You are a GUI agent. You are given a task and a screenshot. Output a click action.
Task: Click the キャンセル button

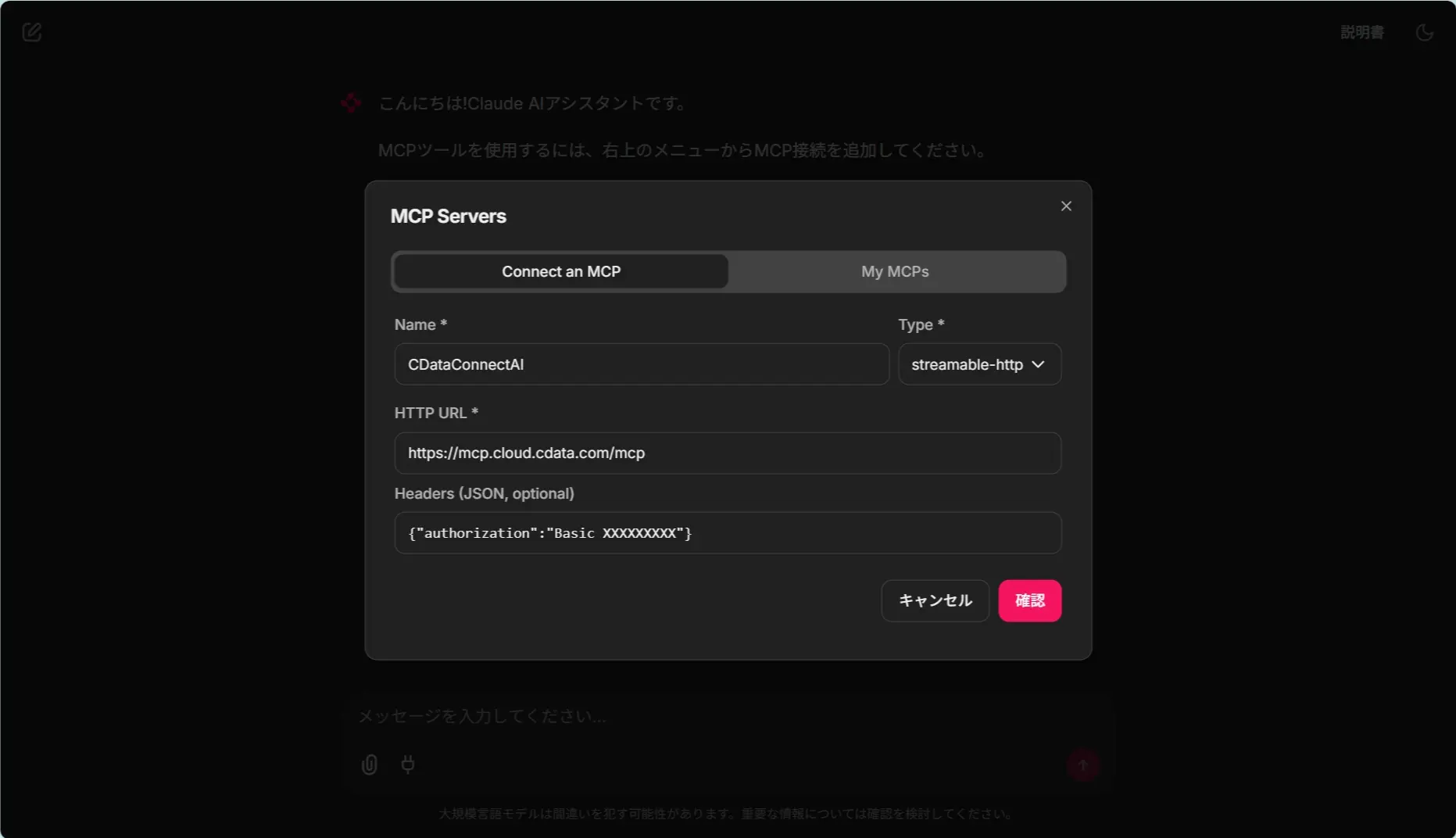tap(935, 600)
